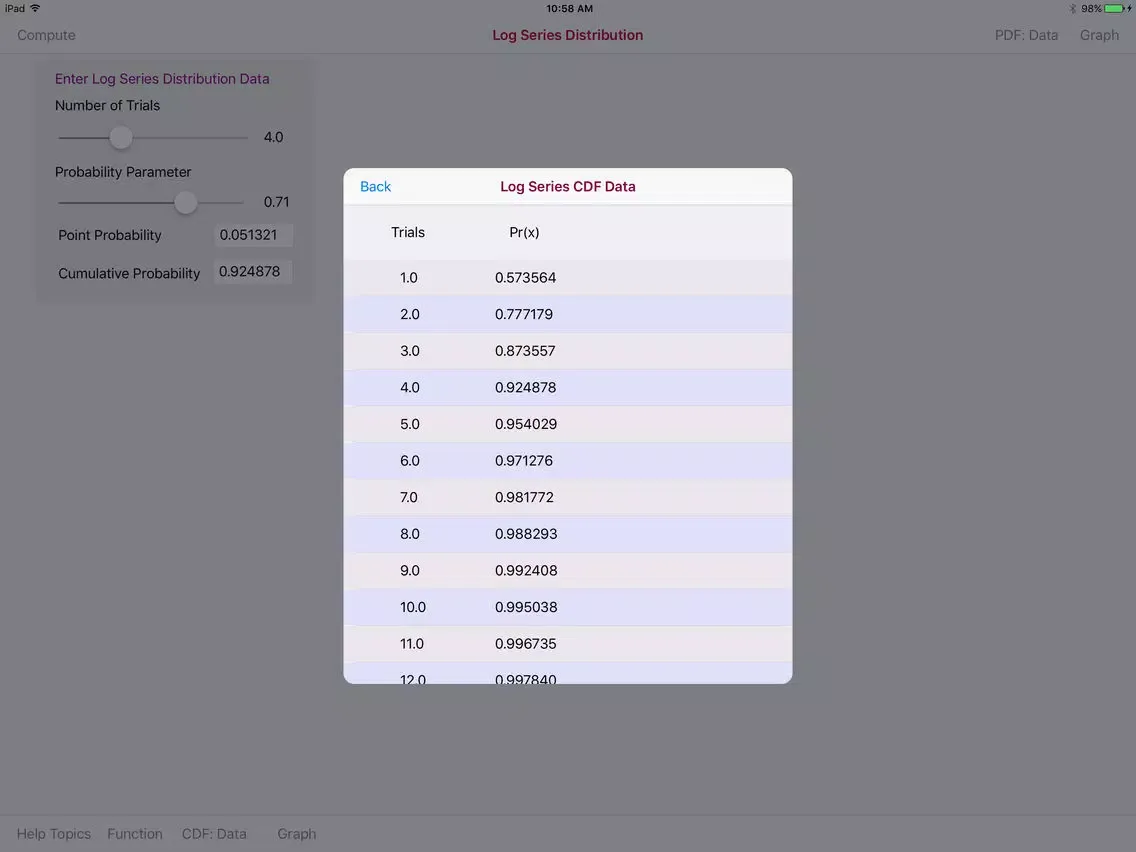The image size is (1136, 852).
Task: Click Enter Log Series Distribution Data heading
Action: pos(162,79)
